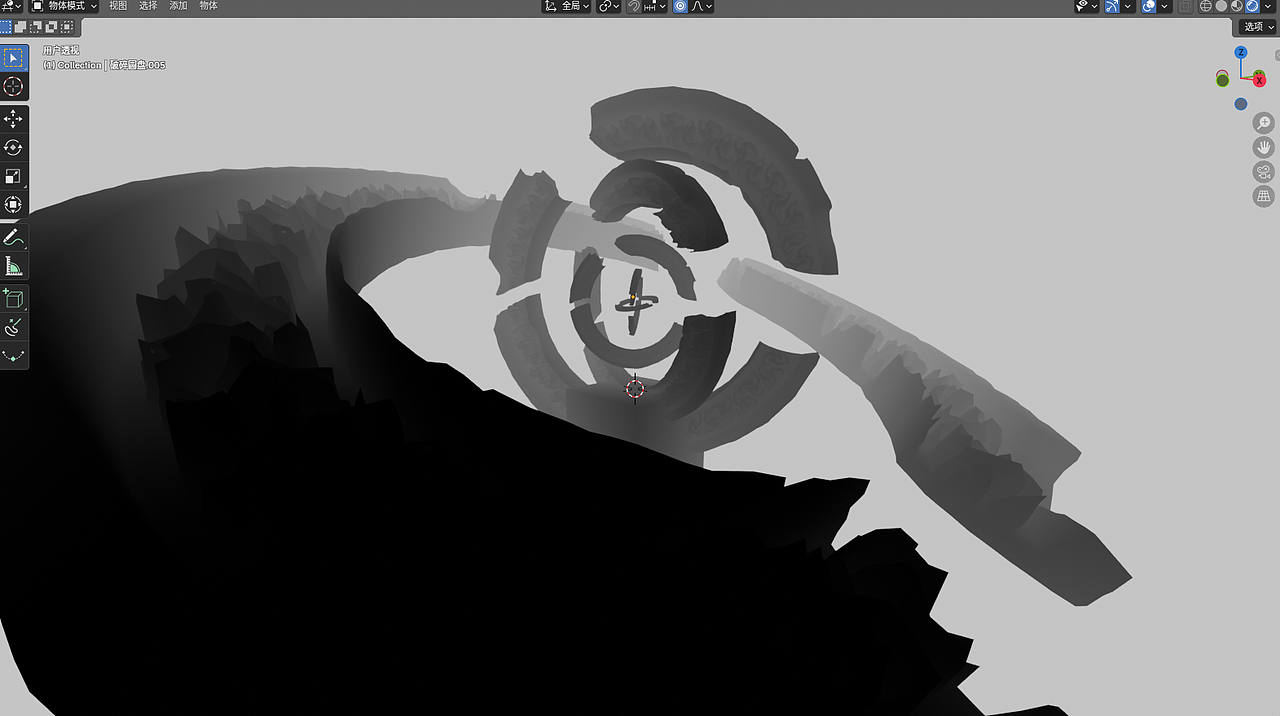Viewport: 1280px width, 716px height.
Task: Select the Add Cube tool
Action: coord(14,299)
